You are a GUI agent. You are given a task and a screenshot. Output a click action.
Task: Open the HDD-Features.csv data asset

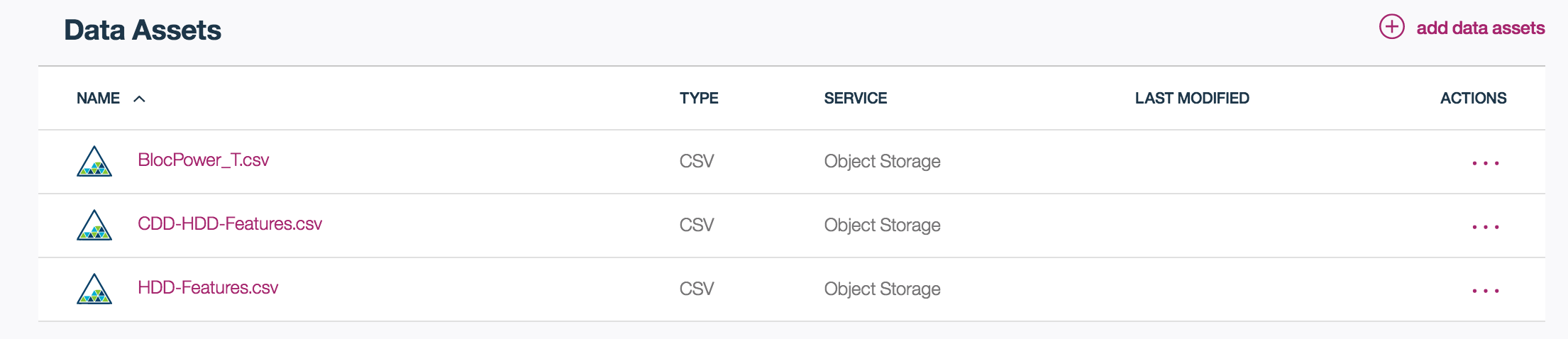208,288
